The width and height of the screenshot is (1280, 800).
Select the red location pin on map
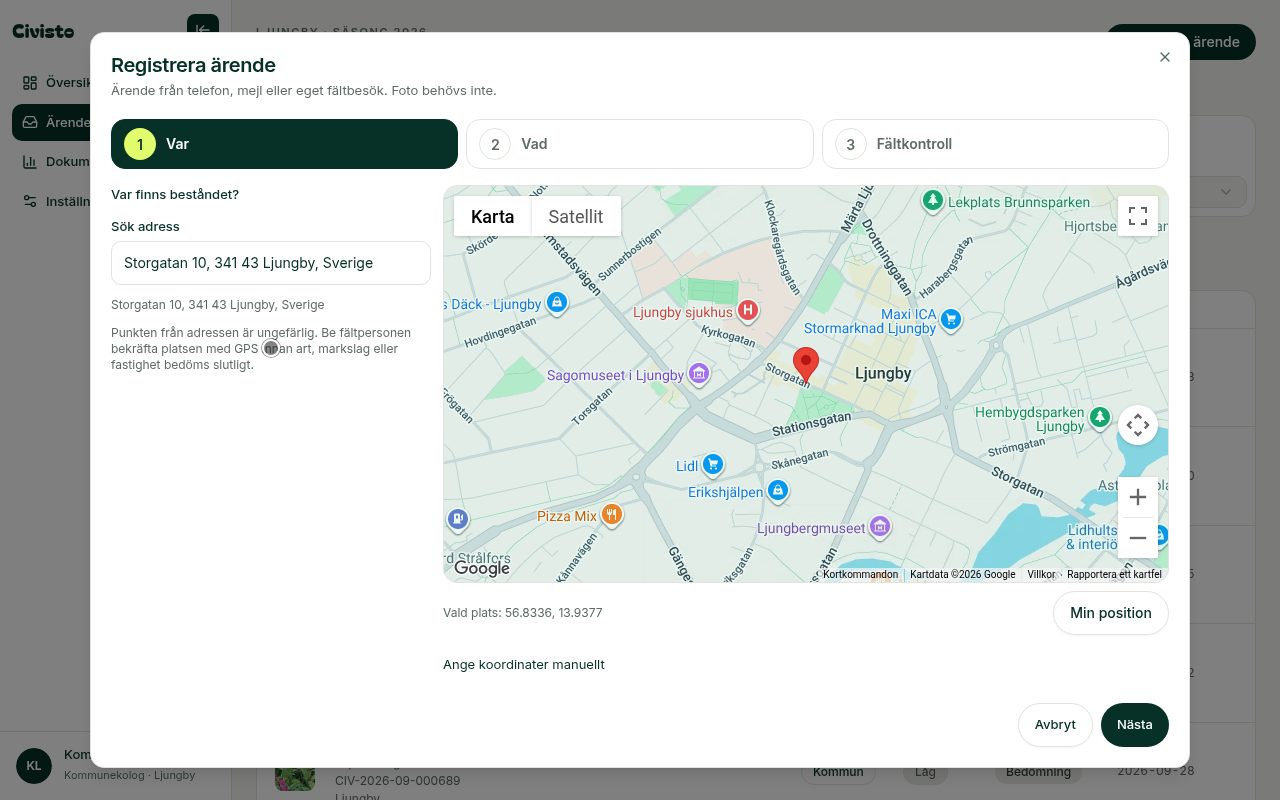(806, 365)
